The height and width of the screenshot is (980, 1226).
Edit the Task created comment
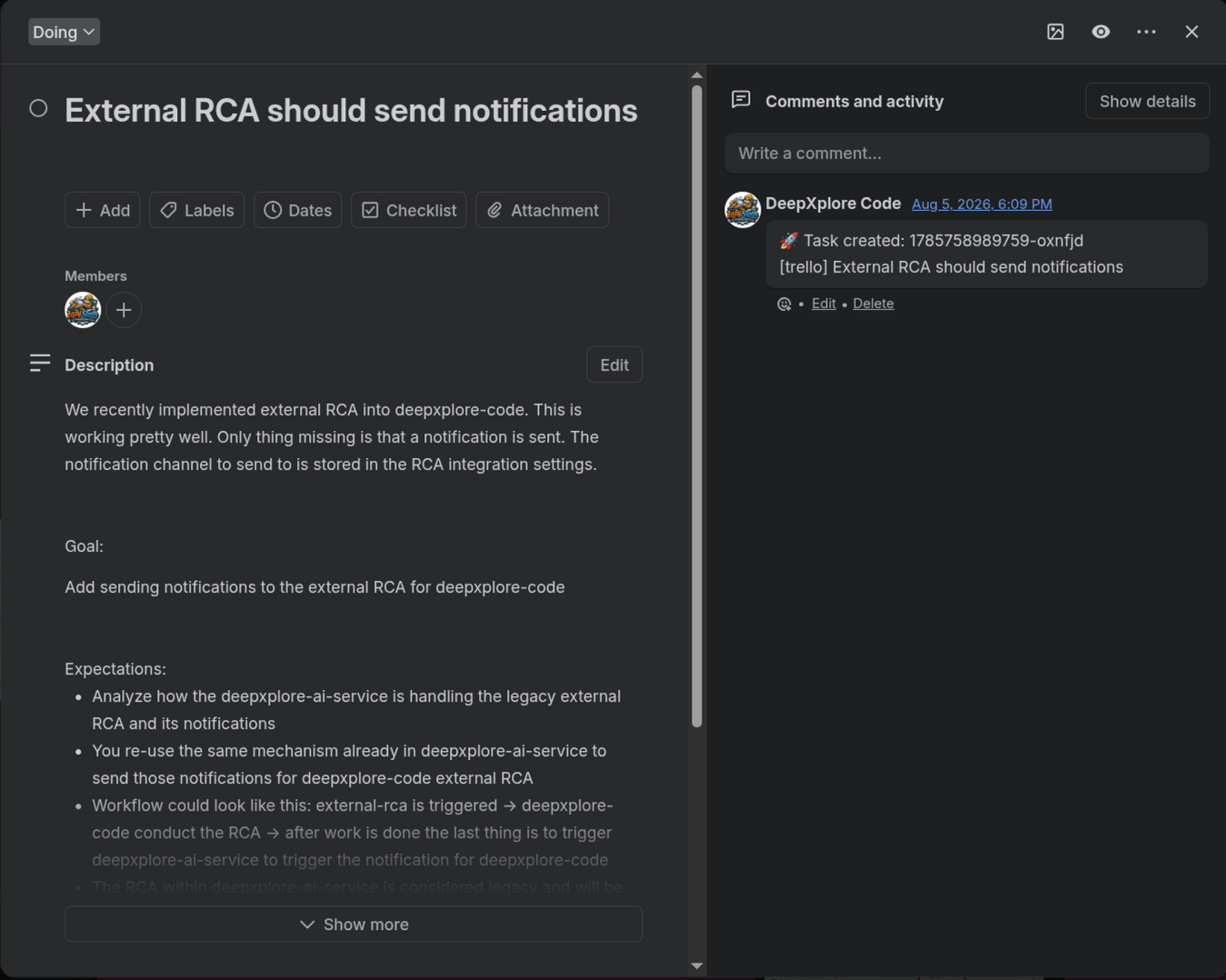tap(823, 304)
